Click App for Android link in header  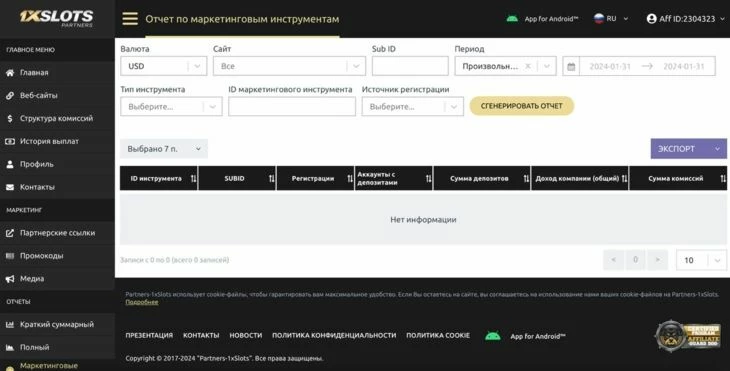click(x=551, y=19)
